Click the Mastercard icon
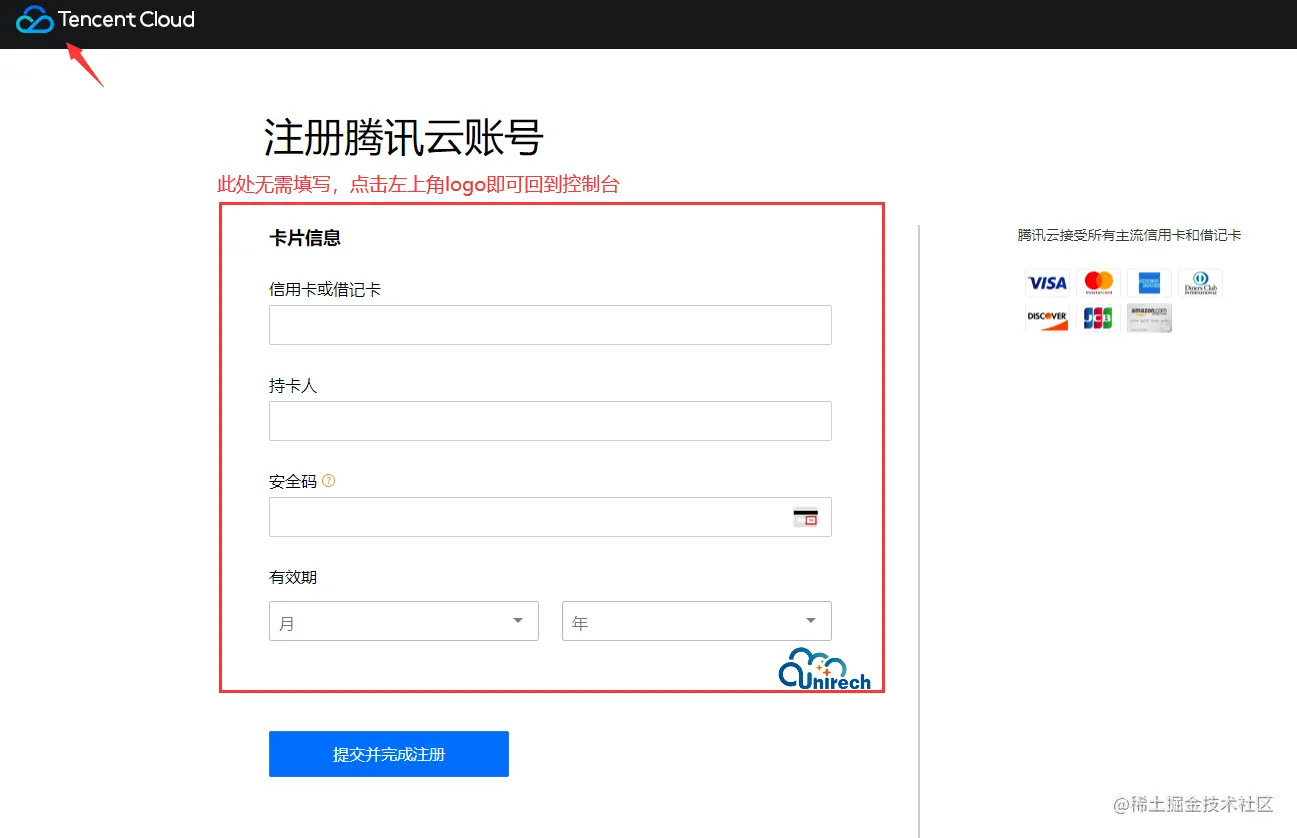The width and height of the screenshot is (1297, 838). click(x=1098, y=283)
